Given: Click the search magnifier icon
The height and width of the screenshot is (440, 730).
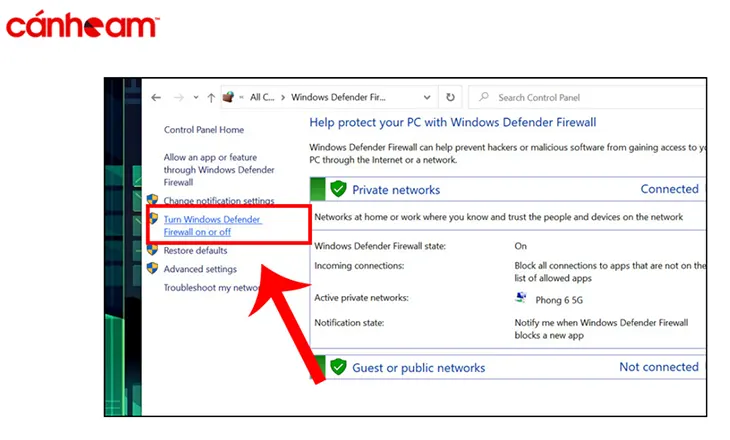Looking at the screenshot, I should (x=484, y=97).
